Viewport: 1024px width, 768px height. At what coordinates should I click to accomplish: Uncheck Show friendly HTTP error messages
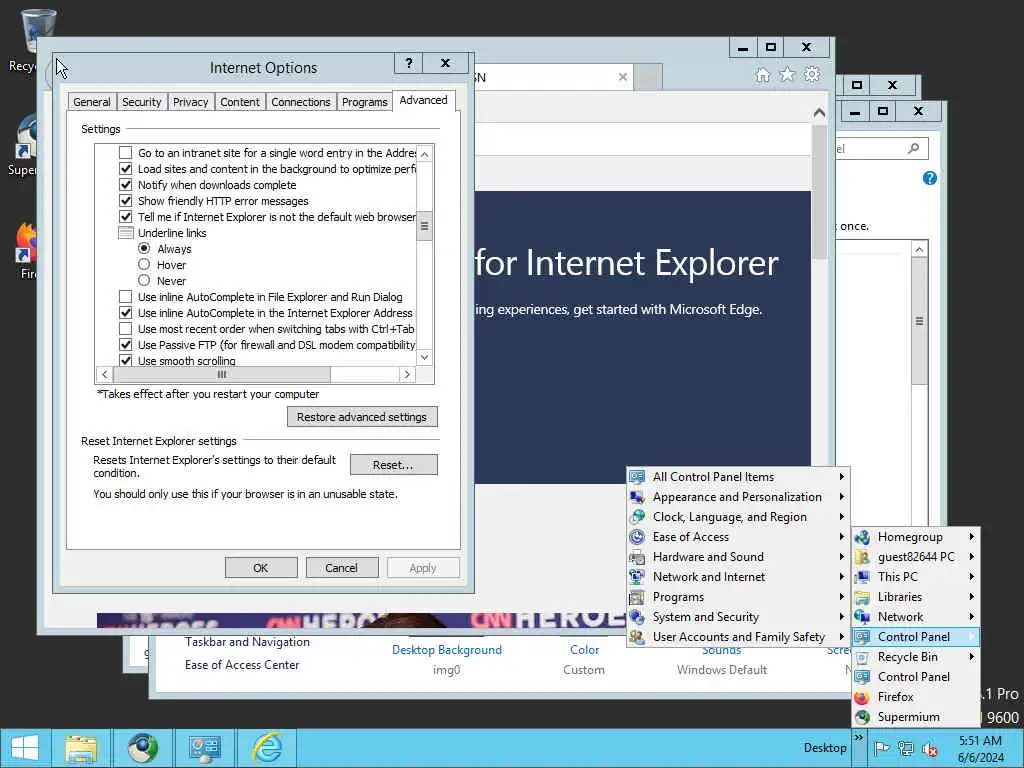pyautogui.click(x=125, y=200)
